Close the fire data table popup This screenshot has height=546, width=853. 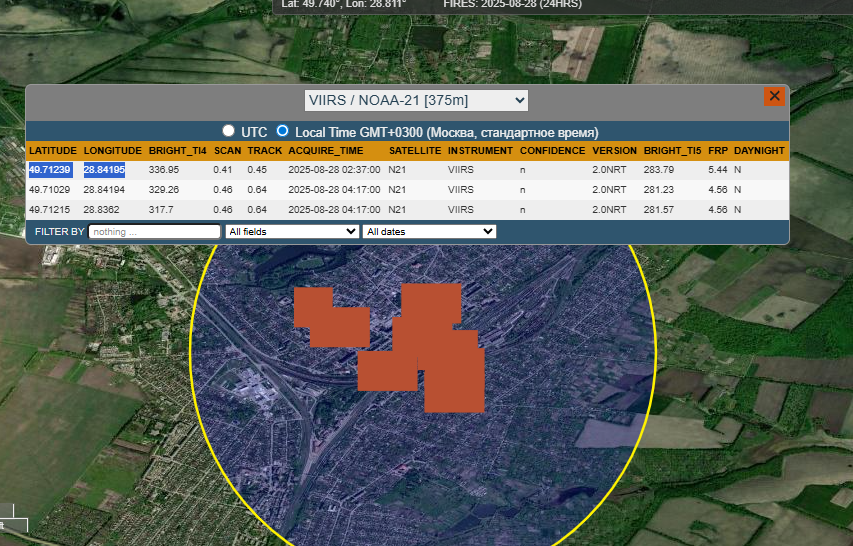[x=774, y=97]
